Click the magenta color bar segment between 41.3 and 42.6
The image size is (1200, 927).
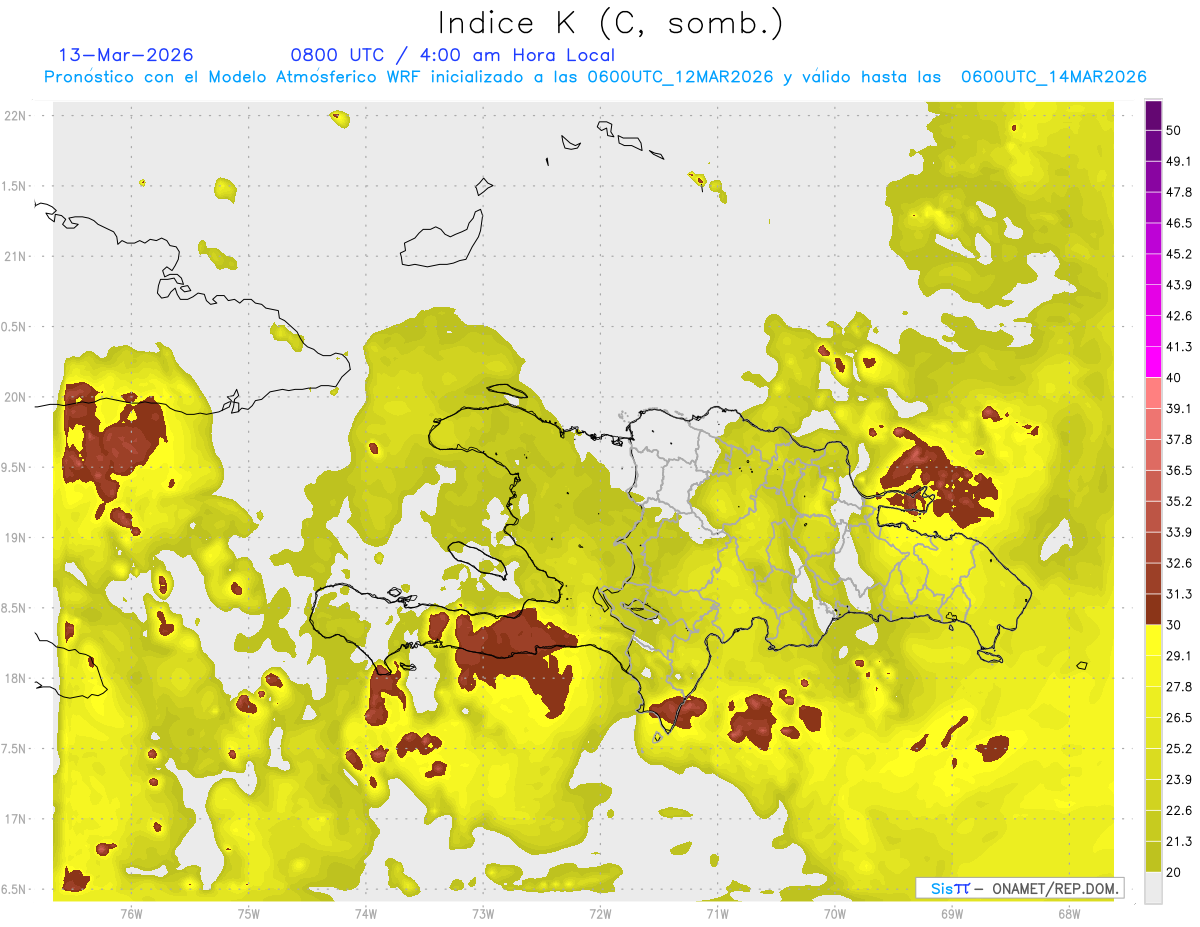click(x=1153, y=332)
